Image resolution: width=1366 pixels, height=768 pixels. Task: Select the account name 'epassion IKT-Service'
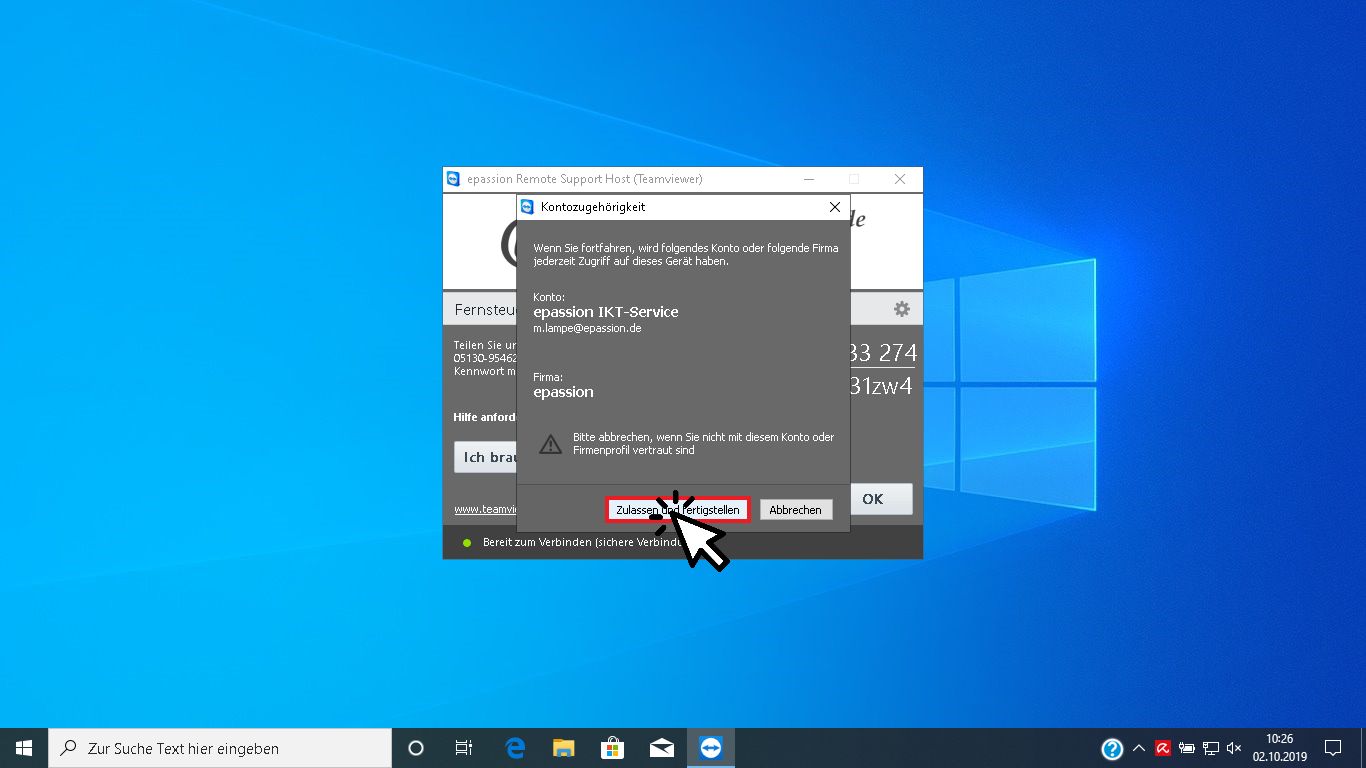(x=606, y=312)
